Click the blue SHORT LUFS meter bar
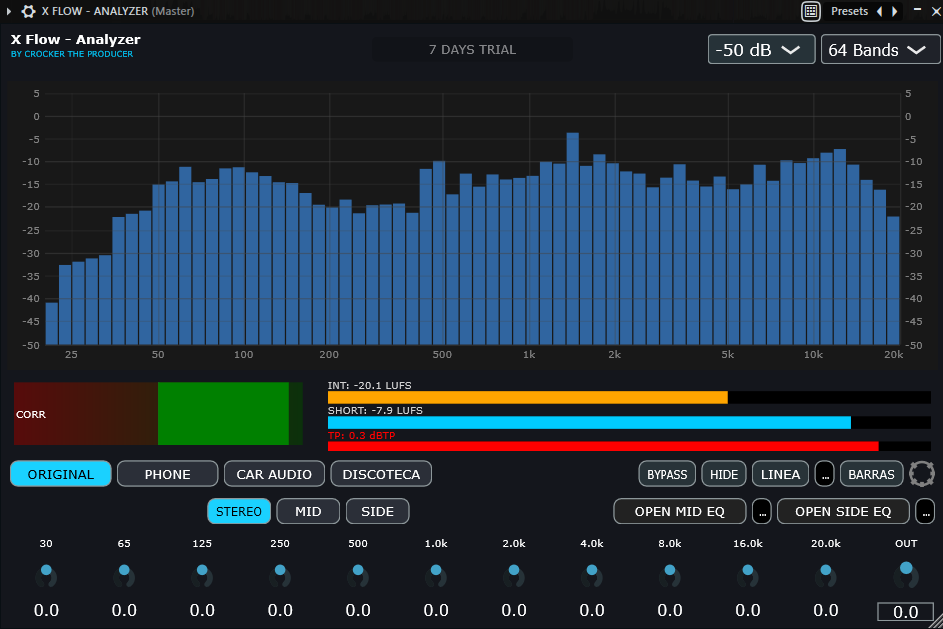 [589, 422]
